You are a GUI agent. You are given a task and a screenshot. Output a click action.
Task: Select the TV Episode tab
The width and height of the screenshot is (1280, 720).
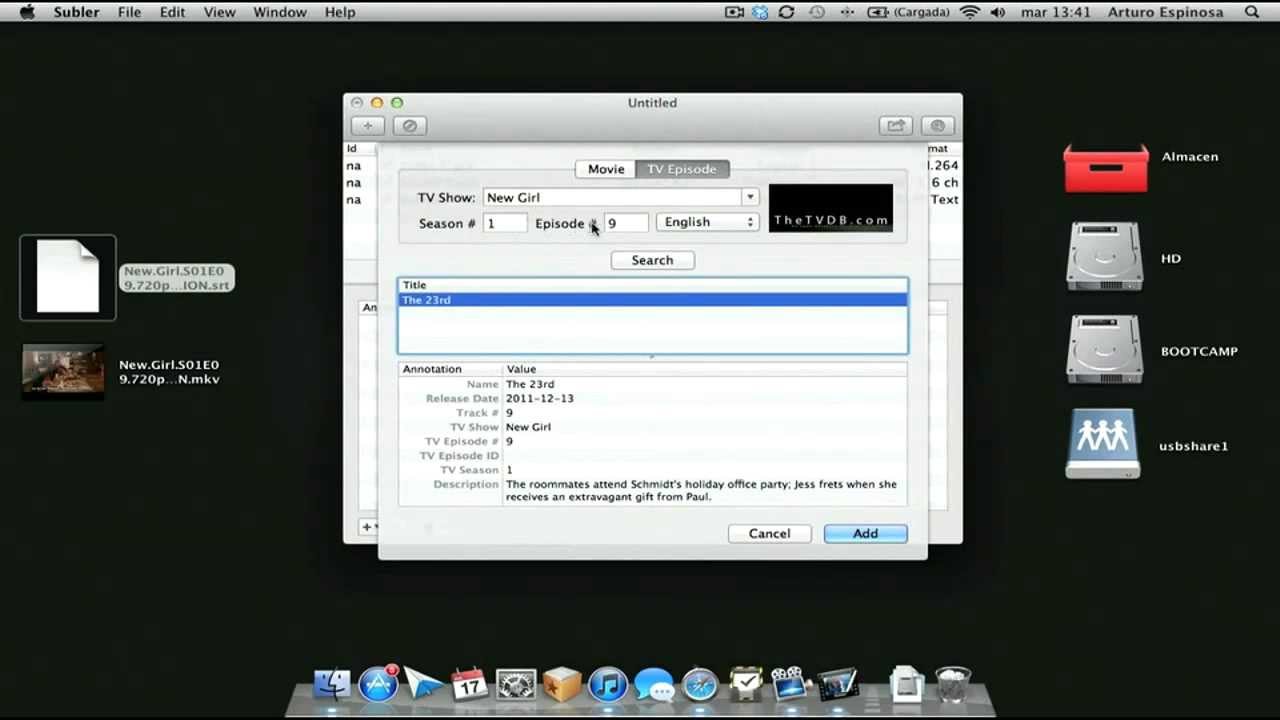pos(682,169)
